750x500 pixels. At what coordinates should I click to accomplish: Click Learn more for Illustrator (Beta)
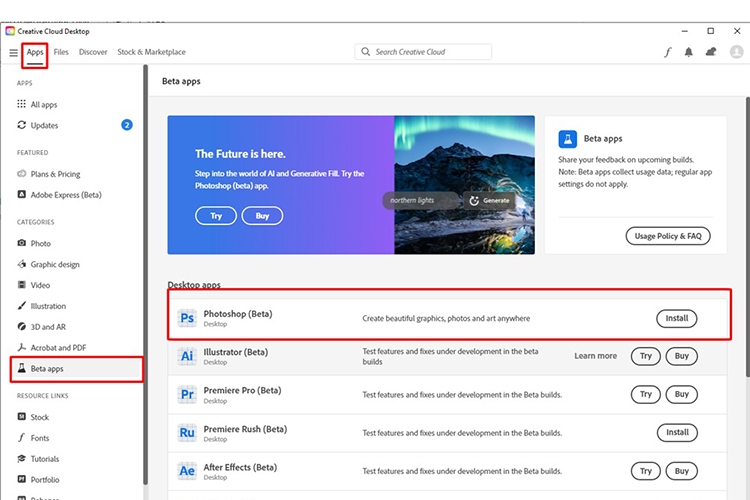pyautogui.click(x=596, y=356)
